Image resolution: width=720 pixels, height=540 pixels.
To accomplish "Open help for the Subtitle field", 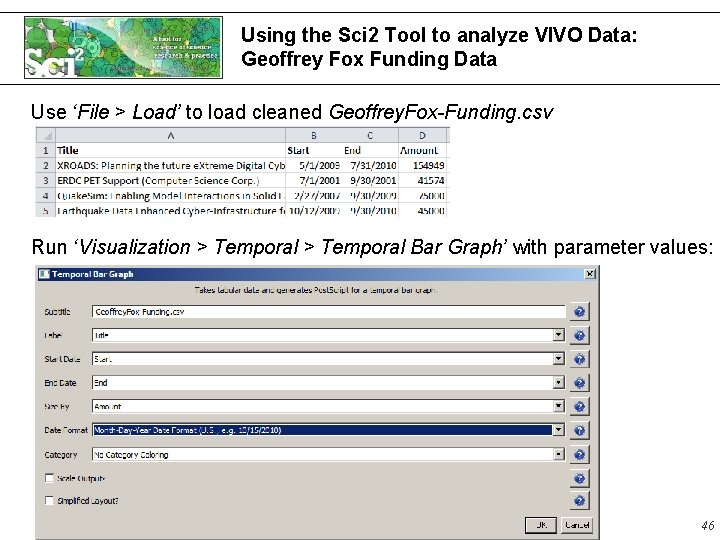I will (579, 312).
